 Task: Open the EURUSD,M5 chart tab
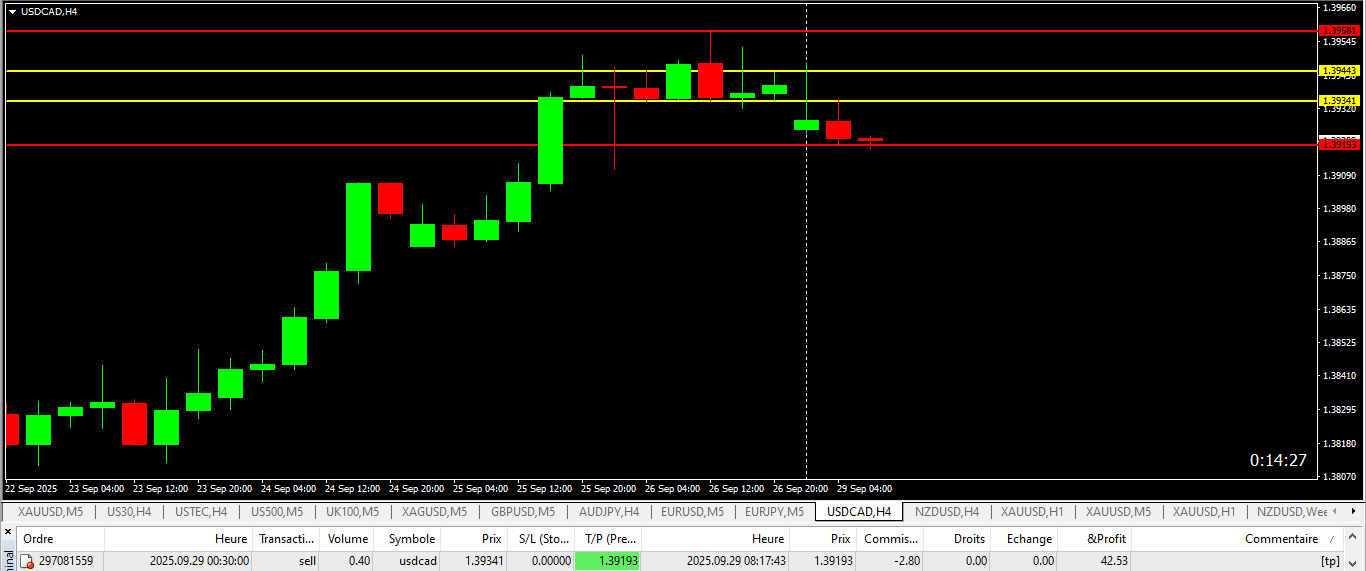(x=693, y=512)
